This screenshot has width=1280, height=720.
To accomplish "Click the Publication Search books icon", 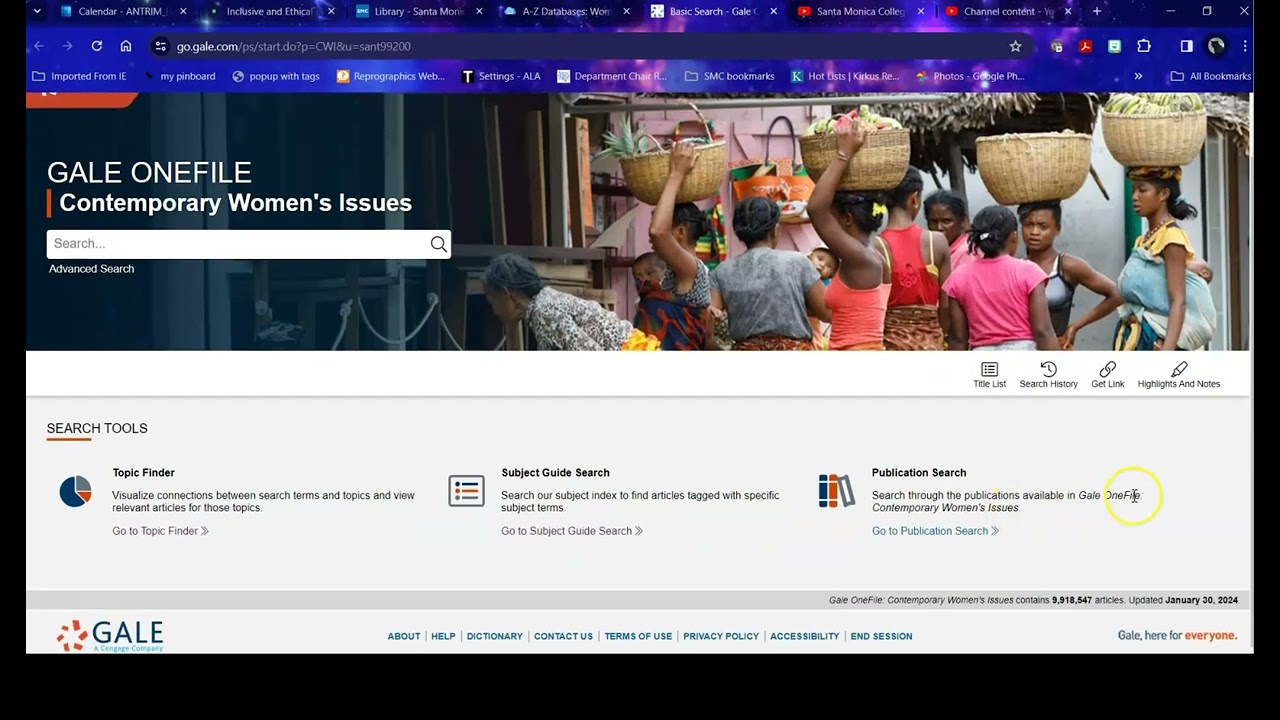I will click(x=837, y=491).
